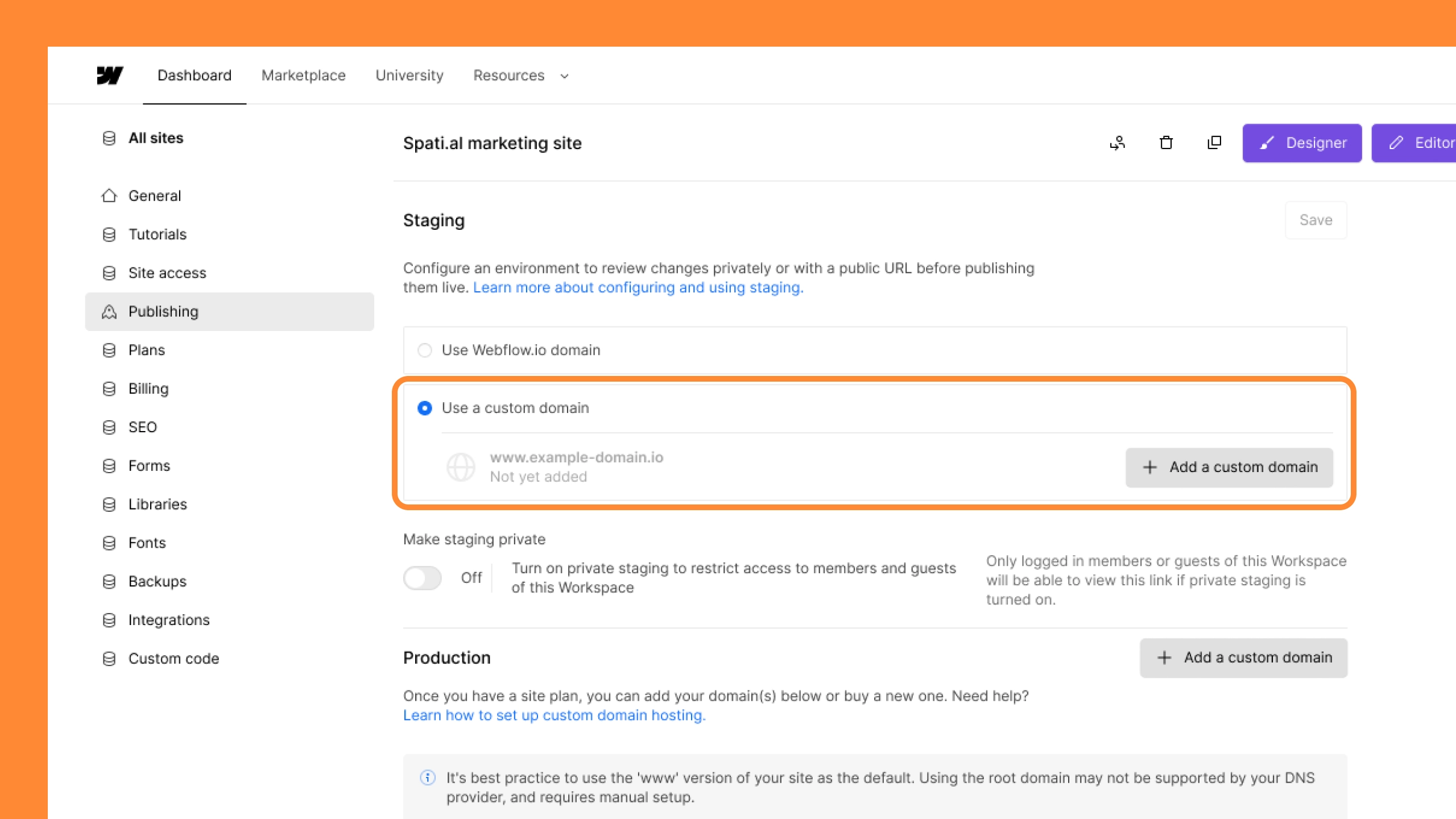Click Add a custom domain for staging
Viewport: 1456px width, 819px height.
point(1229,467)
